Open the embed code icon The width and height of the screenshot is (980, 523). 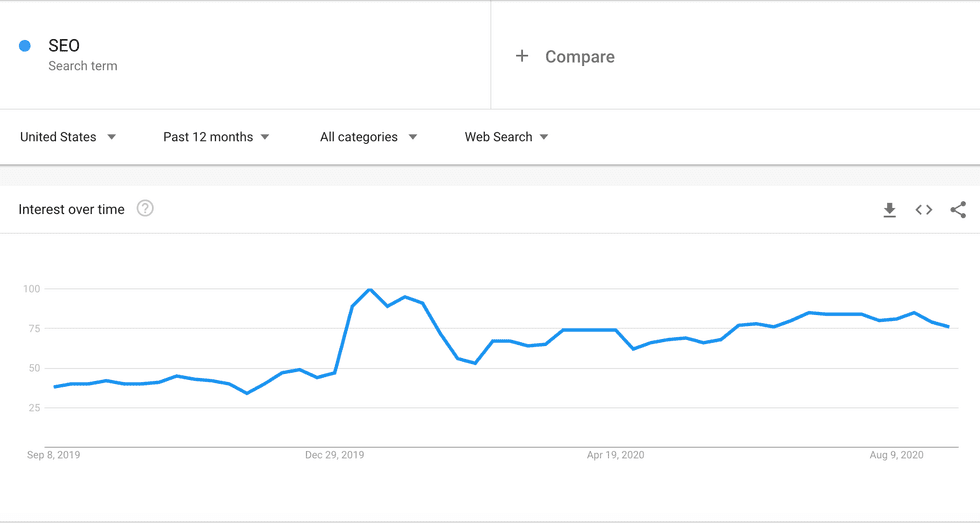[924, 210]
